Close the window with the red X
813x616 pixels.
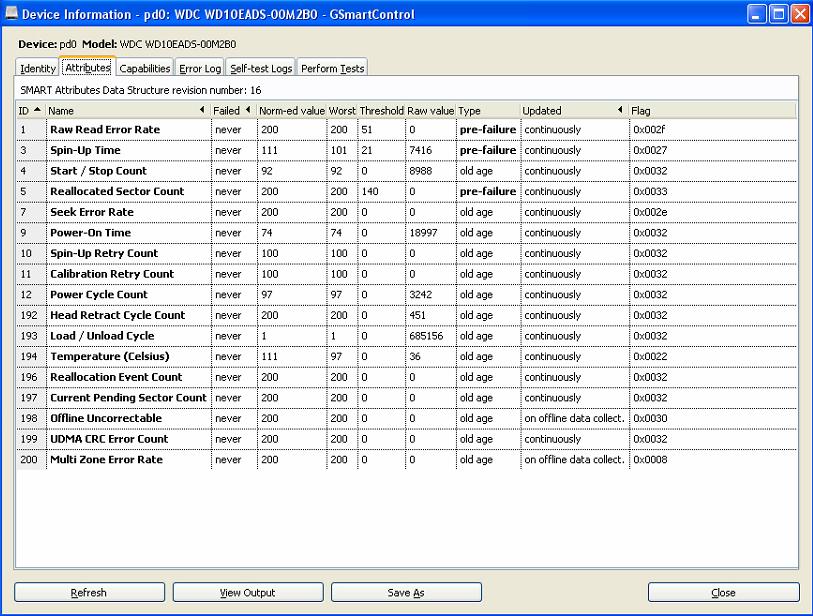click(800, 14)
